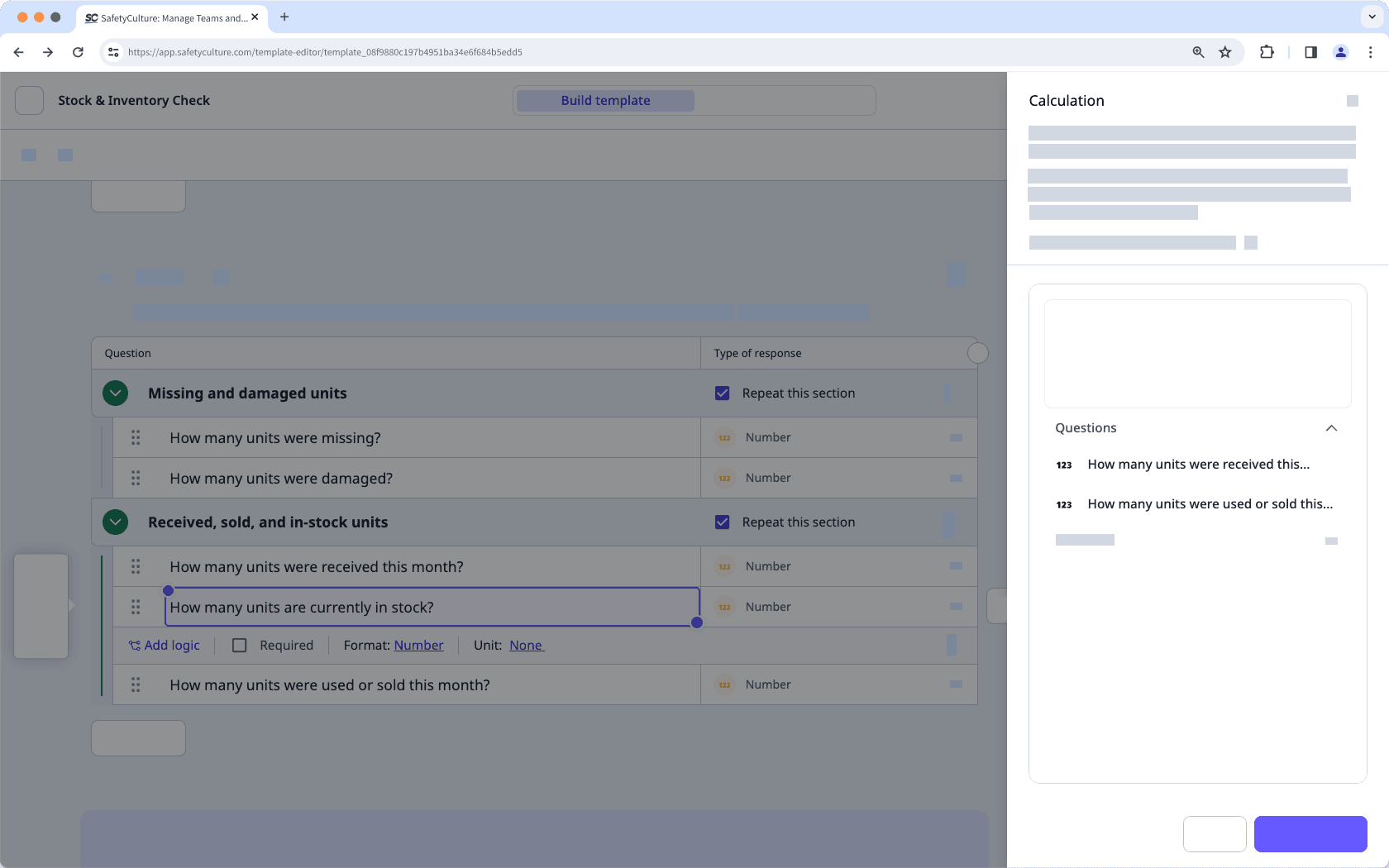Collapse the Questions list in the Calculation panel
This screenshot has width=1389, height=868.
point(1331,428)
